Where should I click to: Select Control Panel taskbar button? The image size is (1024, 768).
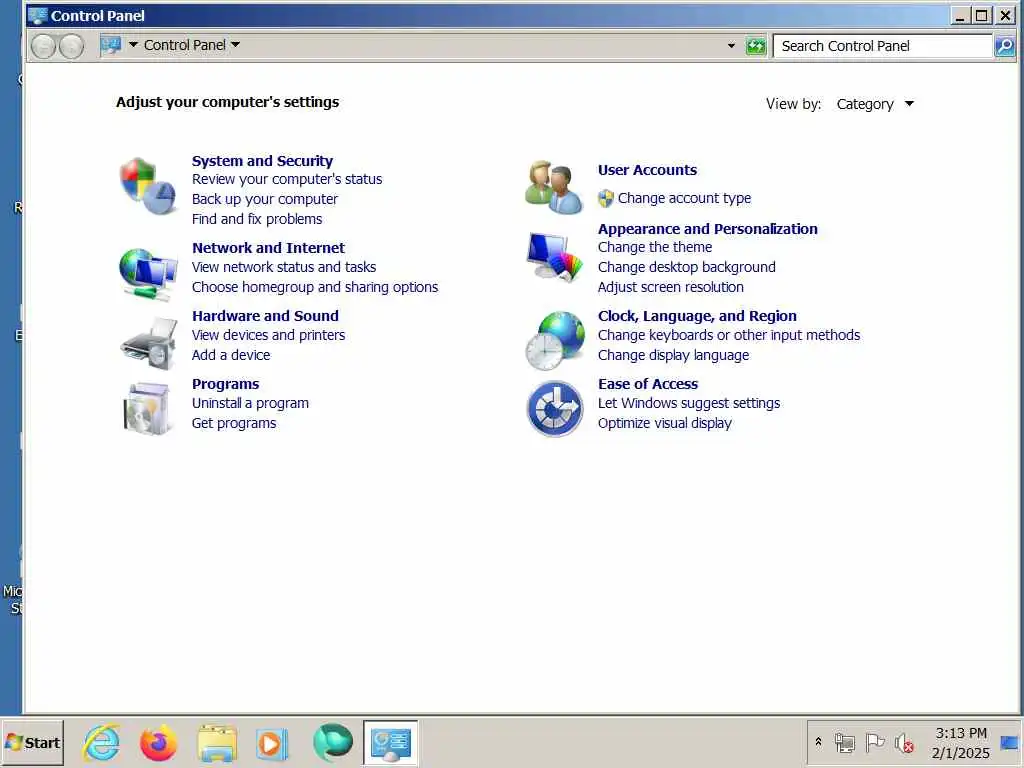(x=391, y=743)
